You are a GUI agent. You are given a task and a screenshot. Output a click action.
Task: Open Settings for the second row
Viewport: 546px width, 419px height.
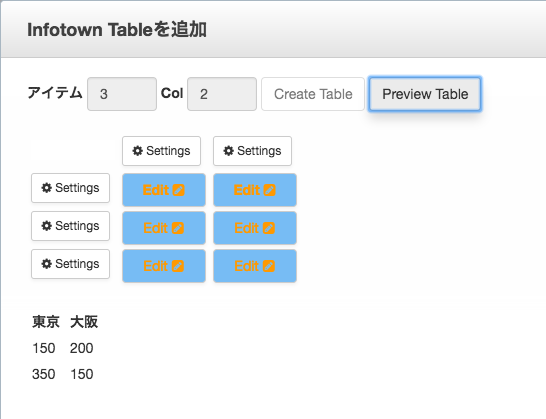[70, 226]
